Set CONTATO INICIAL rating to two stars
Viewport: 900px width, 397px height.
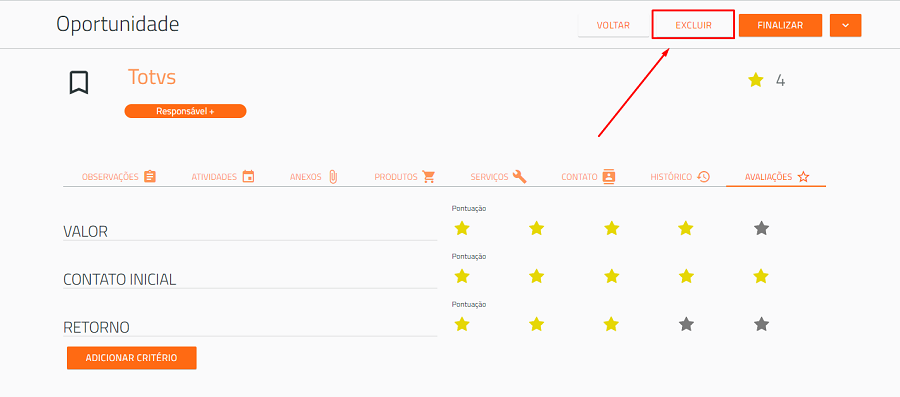tap(537, 277)
